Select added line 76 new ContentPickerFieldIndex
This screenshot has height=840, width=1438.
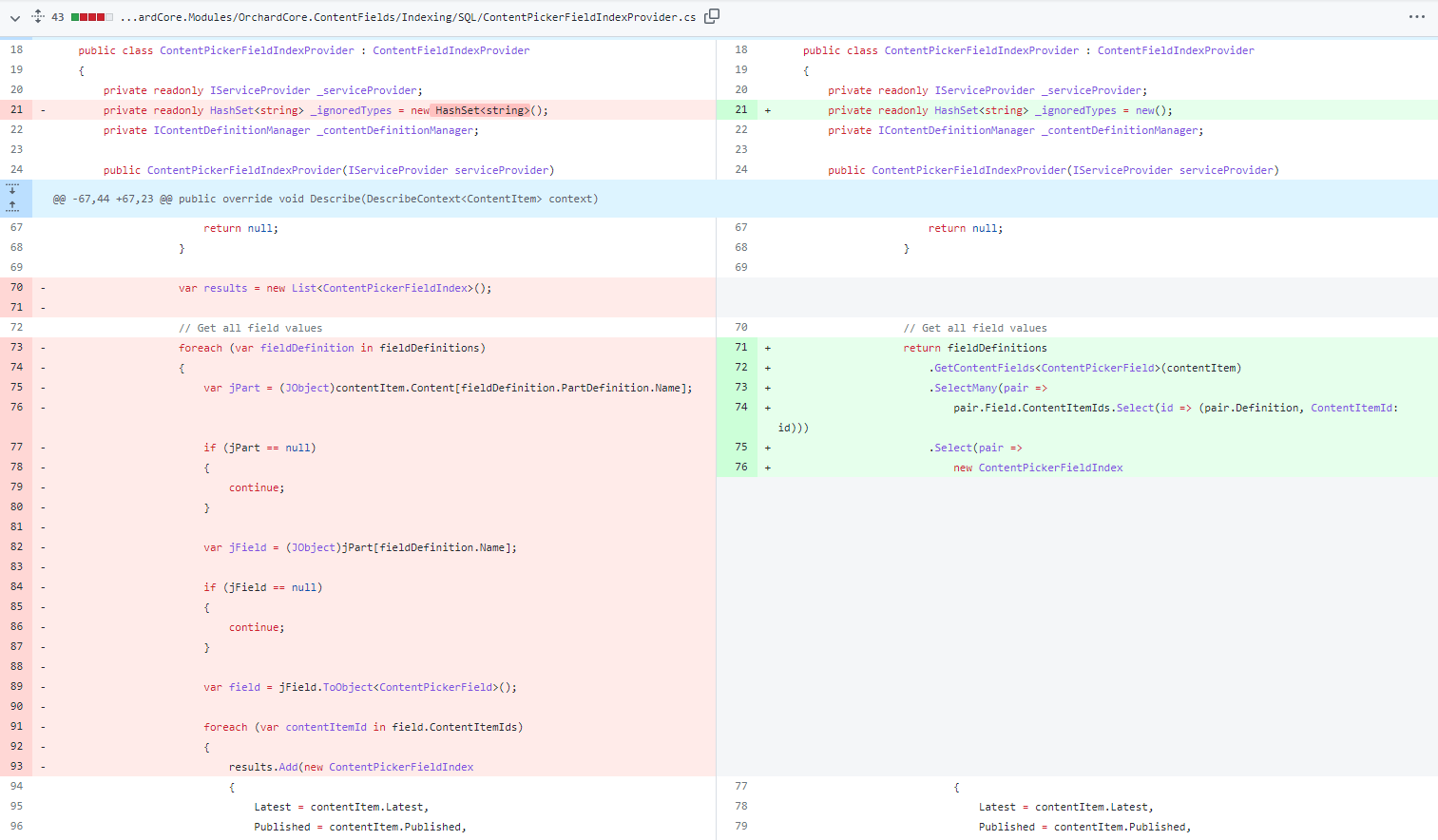1038,468
